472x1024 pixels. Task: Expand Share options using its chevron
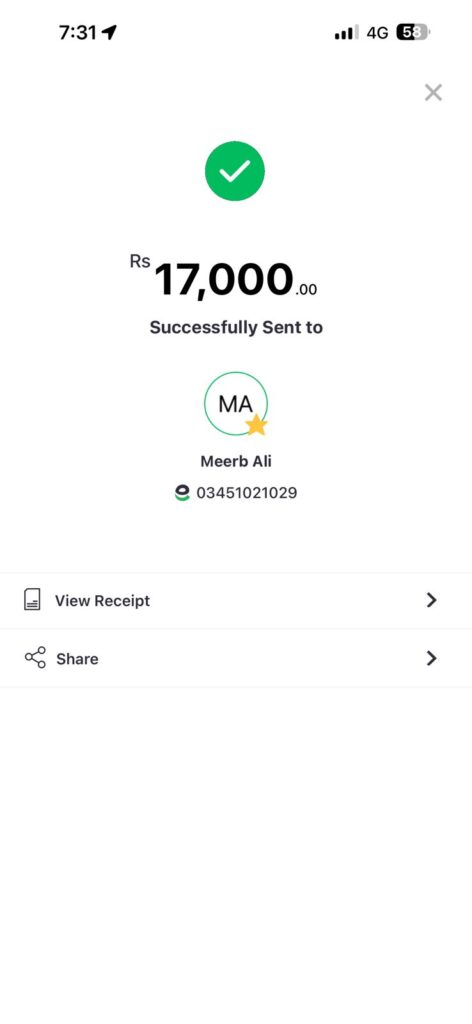(x=432, y=658)
